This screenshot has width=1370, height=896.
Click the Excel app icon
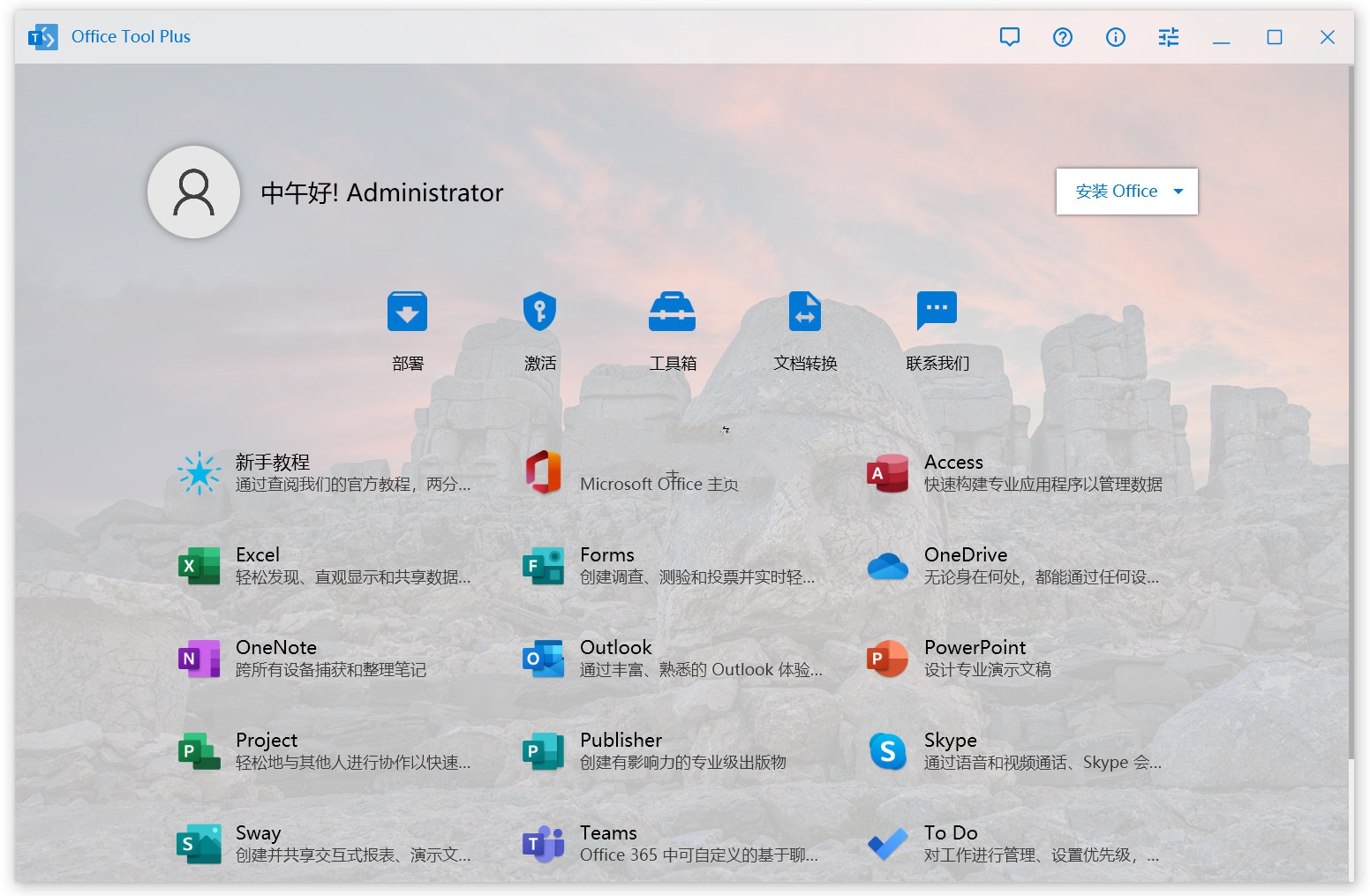[x=199, y=566]
